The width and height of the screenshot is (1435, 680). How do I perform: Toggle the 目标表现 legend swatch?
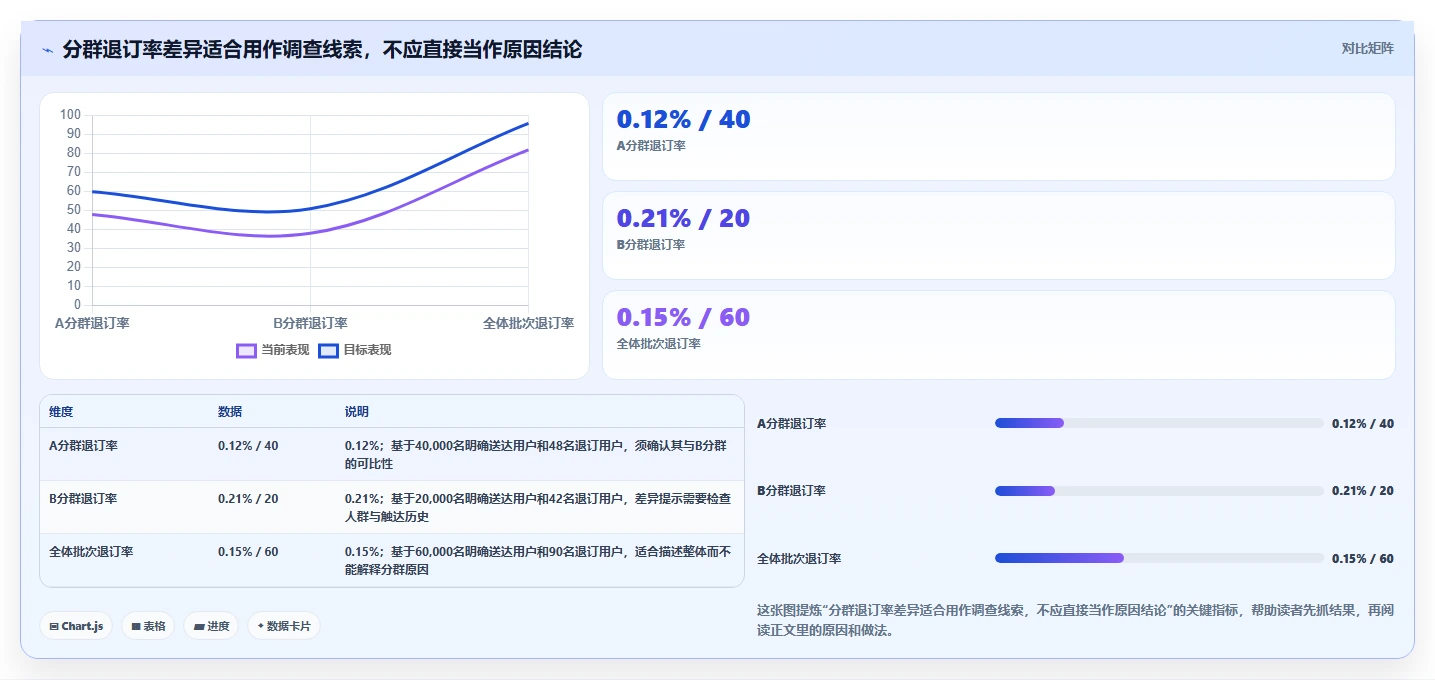328,350
